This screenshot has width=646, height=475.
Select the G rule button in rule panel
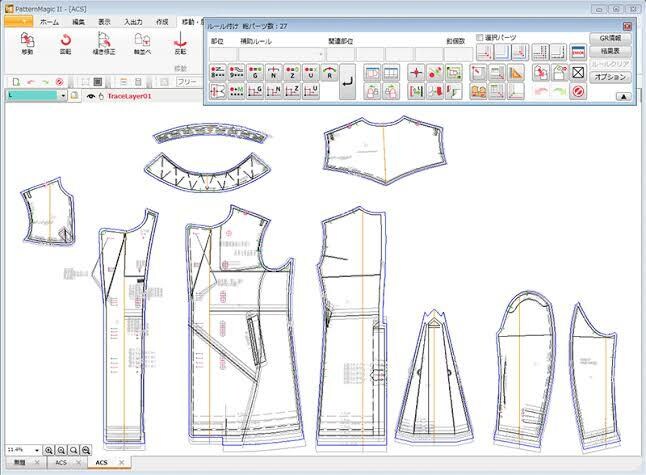tap(255, 73)
